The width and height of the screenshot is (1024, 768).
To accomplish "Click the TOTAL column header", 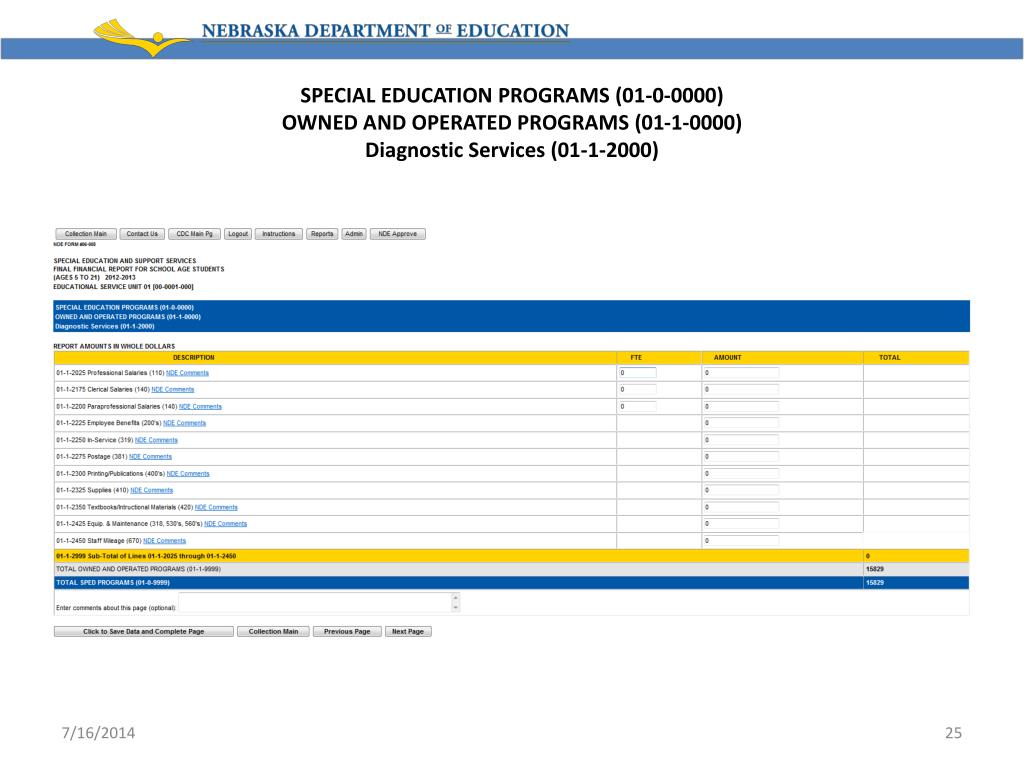I will [x=889, y=358].
